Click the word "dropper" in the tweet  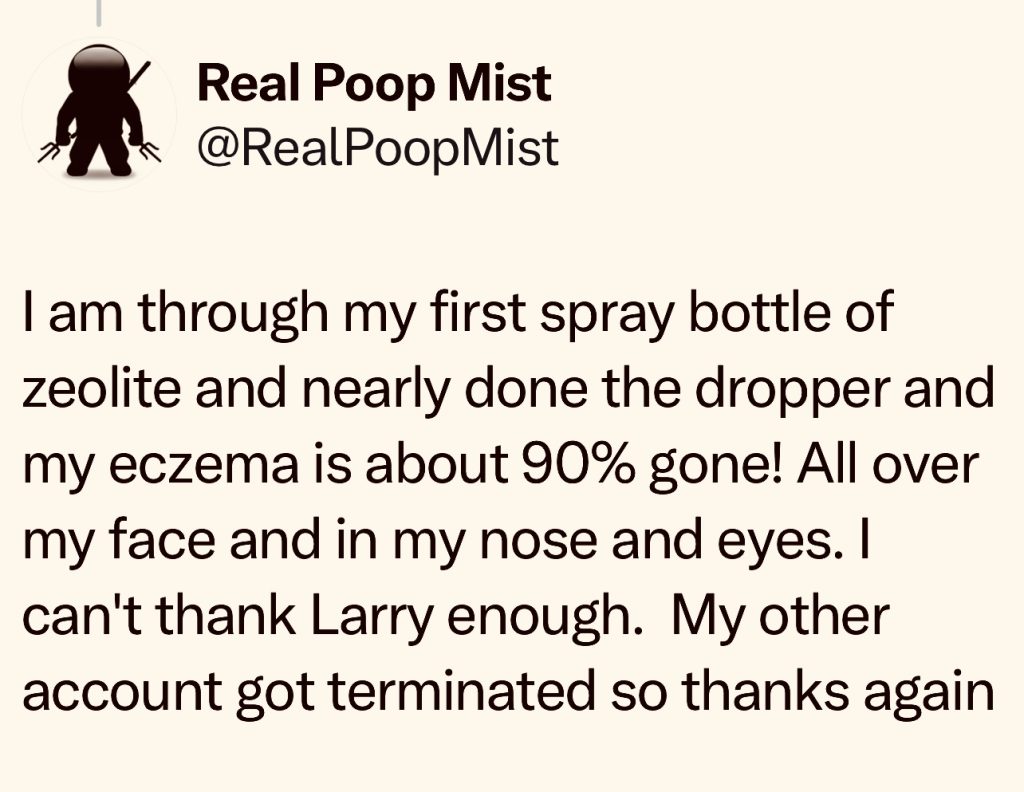pos(800,387)
